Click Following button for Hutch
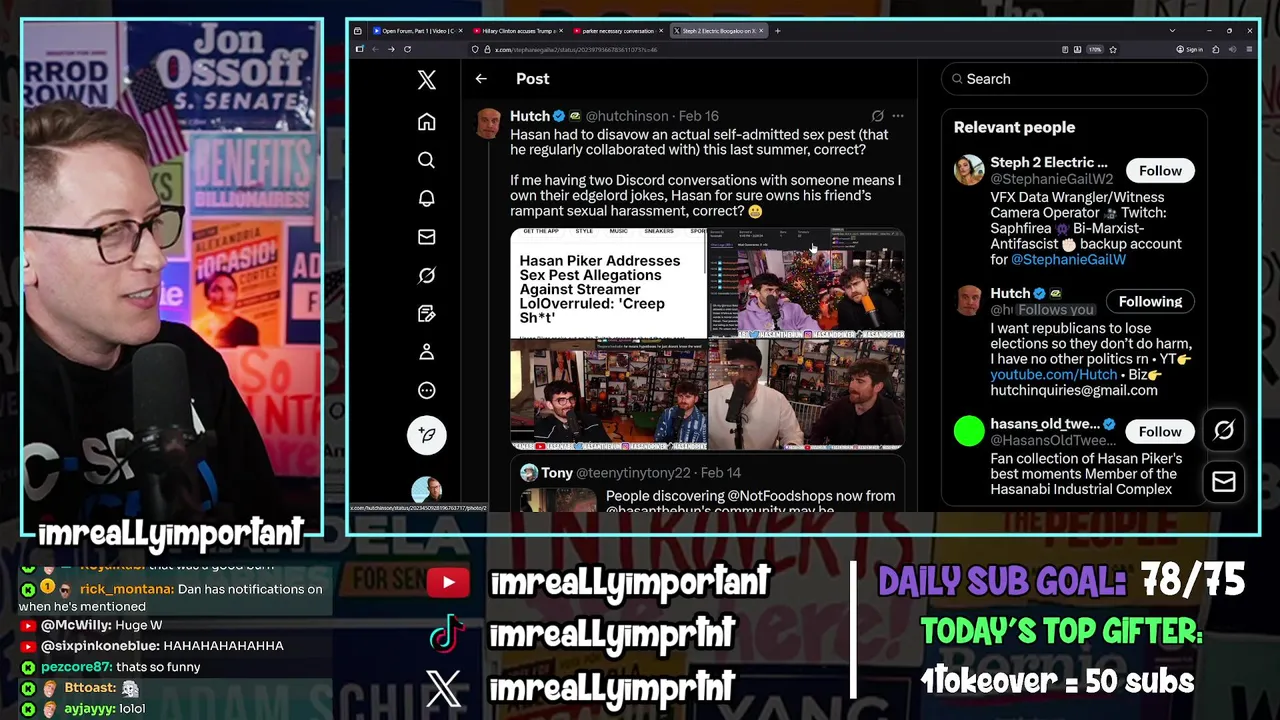This screenshot has width=1280, height=720. [1150, 302]
